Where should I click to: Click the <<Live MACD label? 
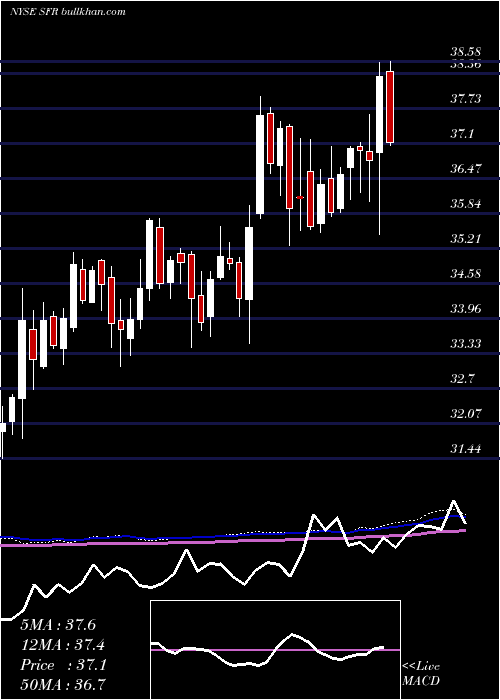pyautogui.click(x=421, y=674)
